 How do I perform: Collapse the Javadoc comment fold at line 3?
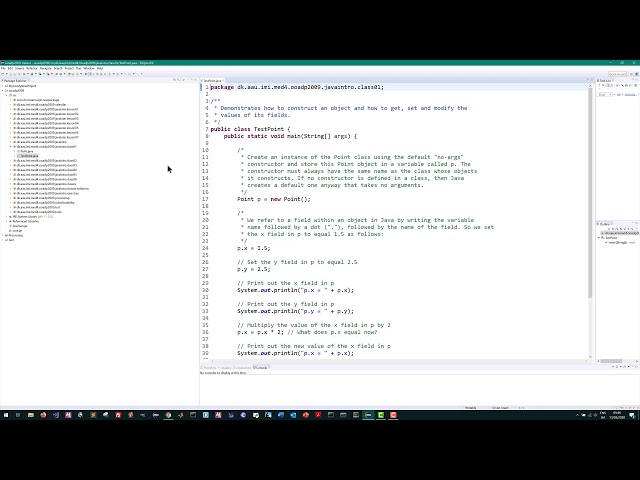click(209, 101)
